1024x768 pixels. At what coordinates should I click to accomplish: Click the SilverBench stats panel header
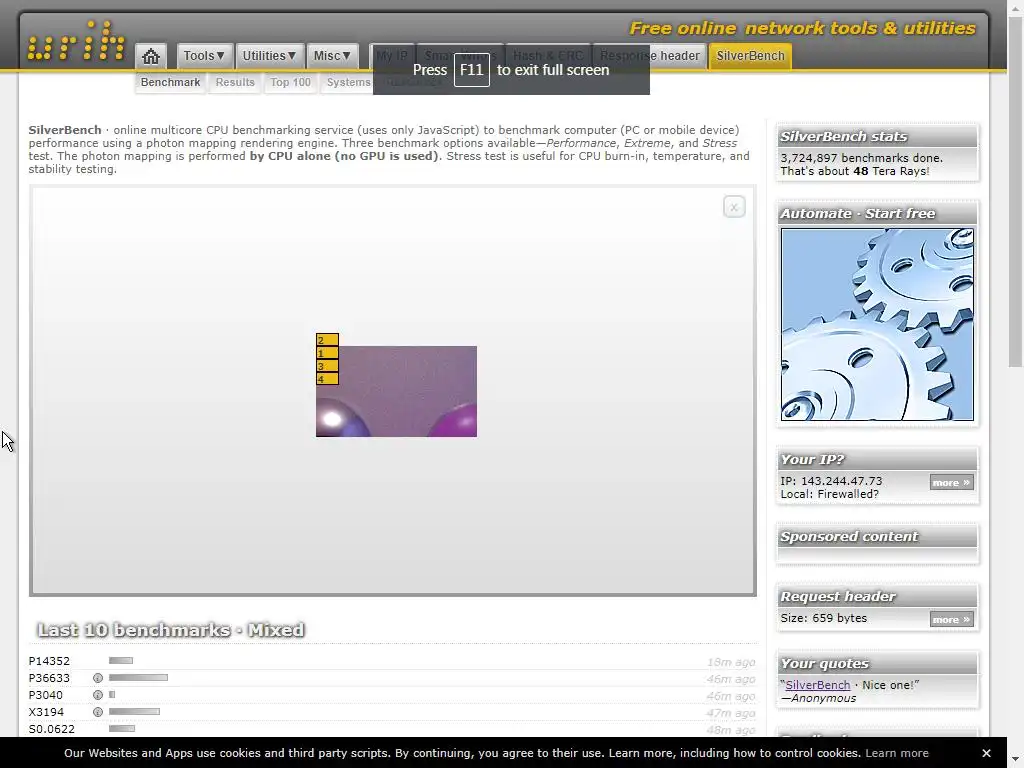(877, 136)
